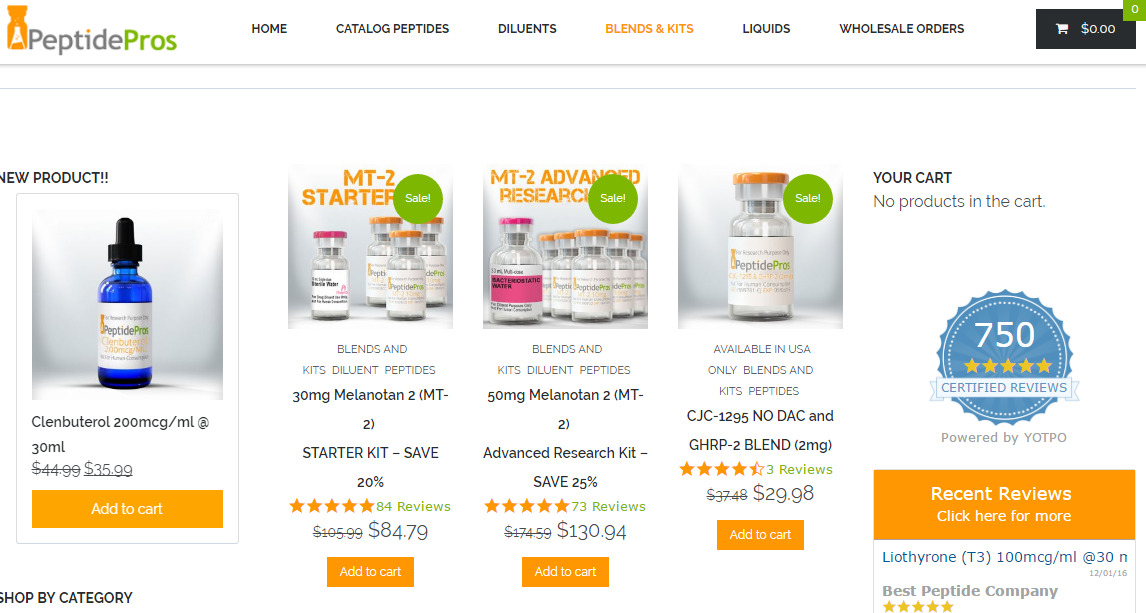This screenshot has width=1146, height=613.
Task: Click Recent Reviews 'Click here for more' banner
Action: 1004,505
